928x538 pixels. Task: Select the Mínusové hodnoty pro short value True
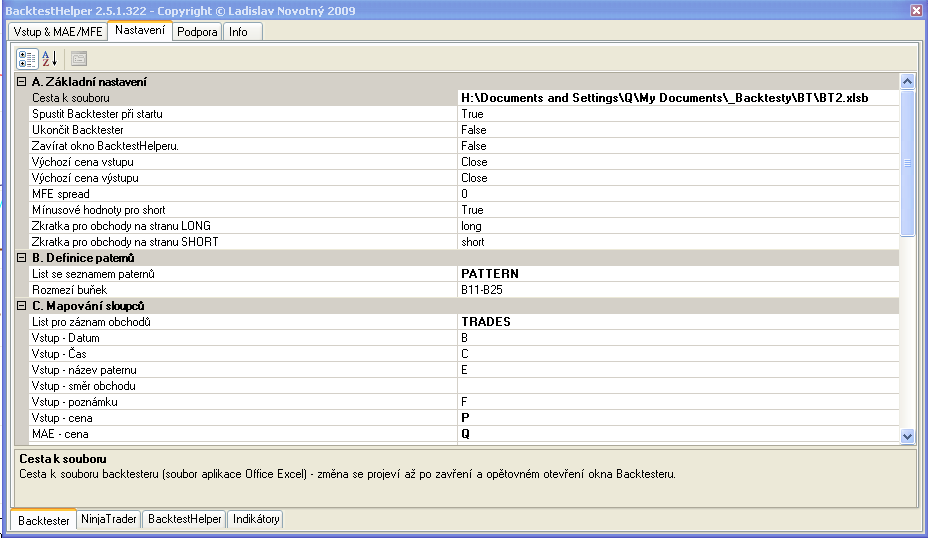[x=678, y=210]
